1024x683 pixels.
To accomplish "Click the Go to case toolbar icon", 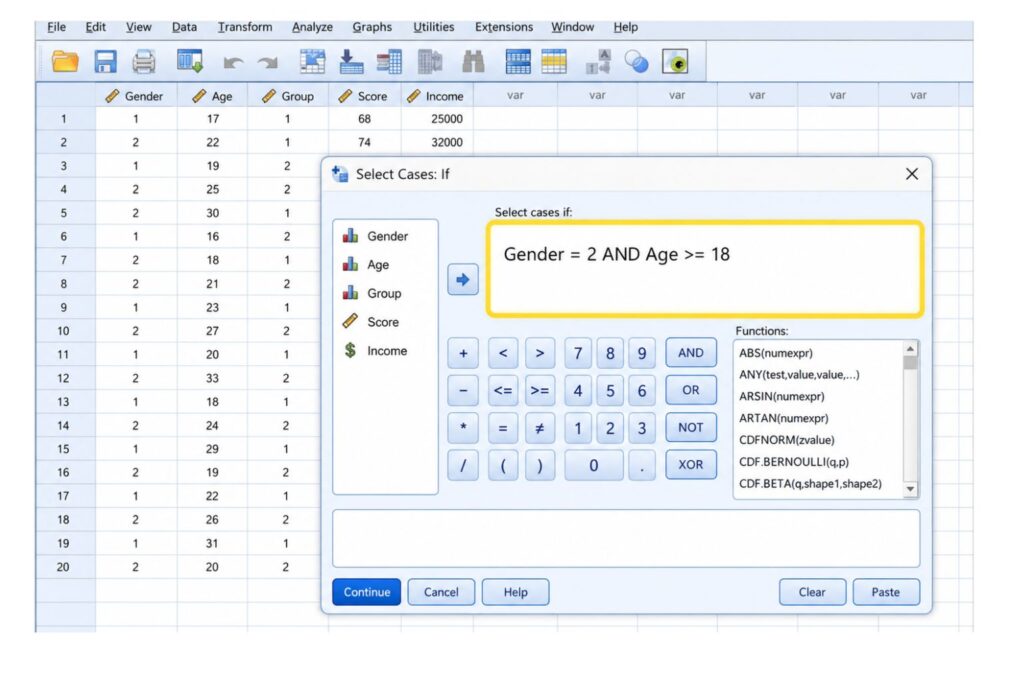I will point(312,62).
